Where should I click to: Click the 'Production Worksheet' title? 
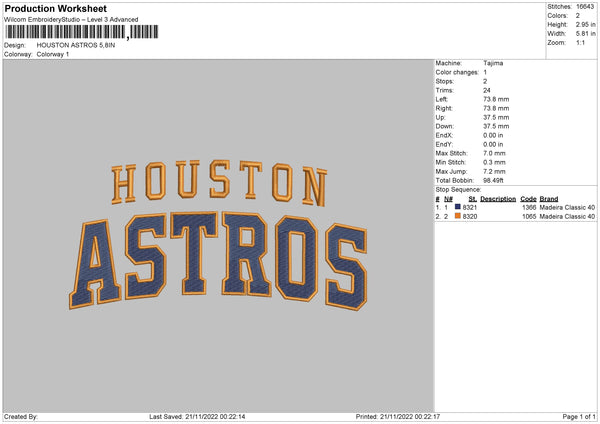56,8
